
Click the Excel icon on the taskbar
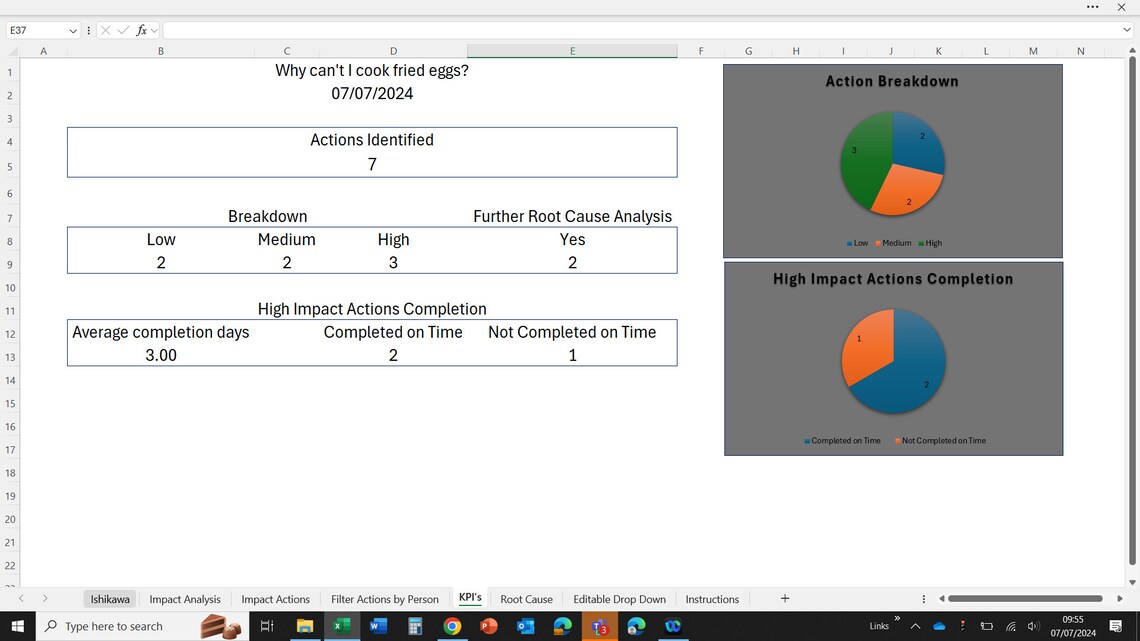342,627
